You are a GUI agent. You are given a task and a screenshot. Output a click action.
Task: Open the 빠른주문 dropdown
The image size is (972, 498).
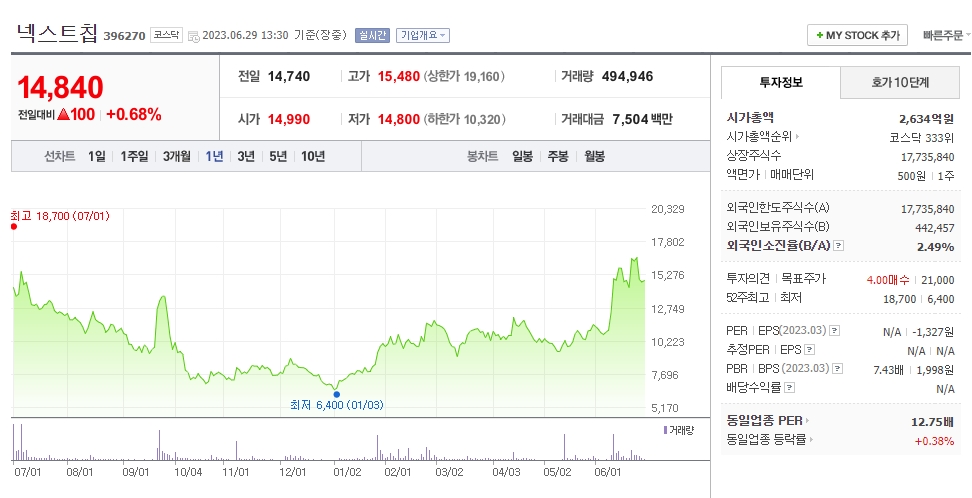pos(947,35)
